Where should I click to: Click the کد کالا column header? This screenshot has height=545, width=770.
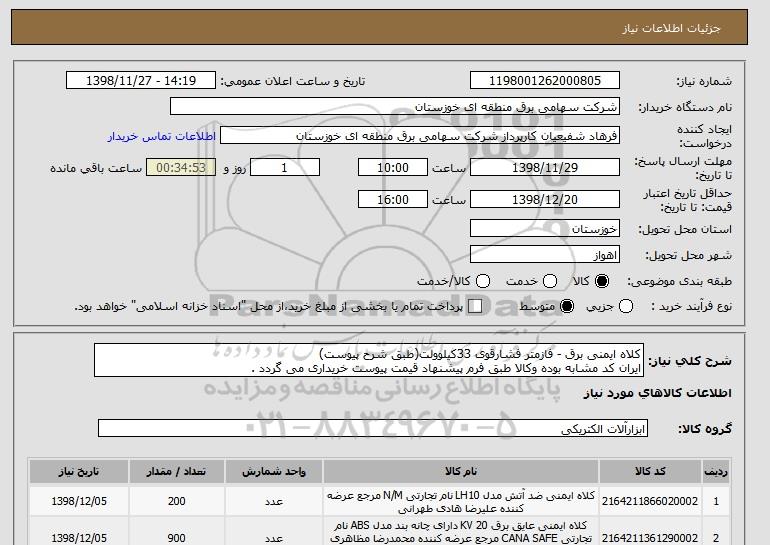point(650,471)
